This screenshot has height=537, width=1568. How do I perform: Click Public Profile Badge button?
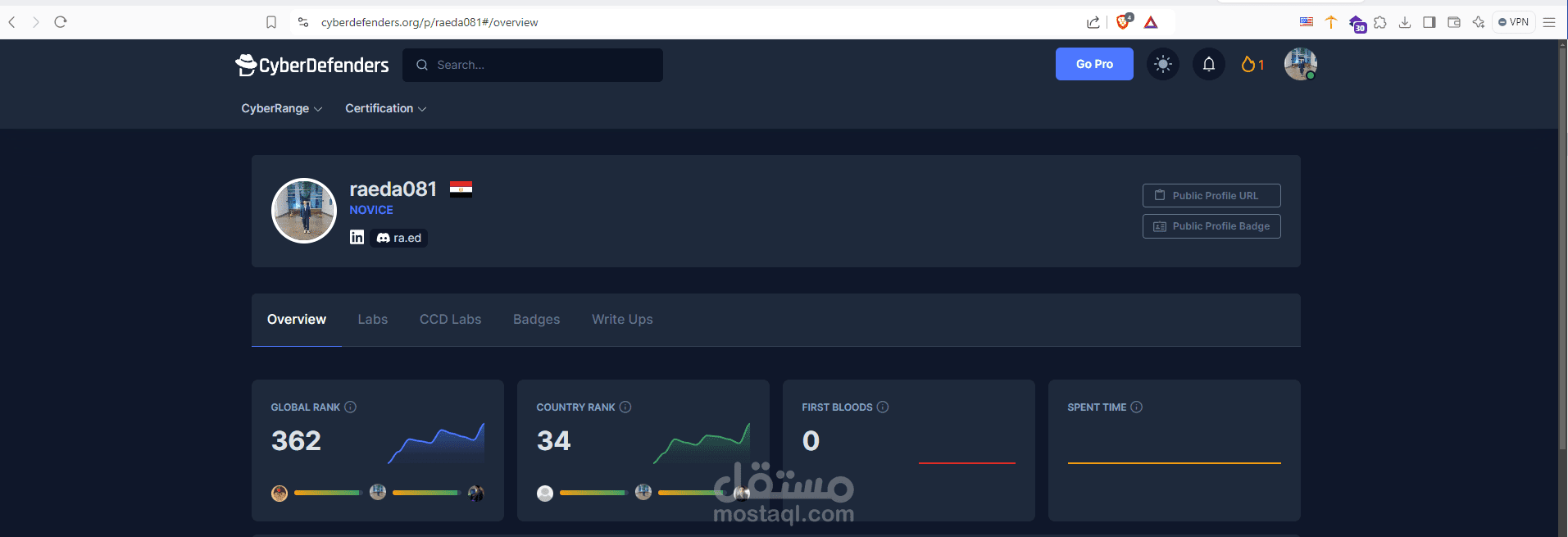[x=1211, y=226]
